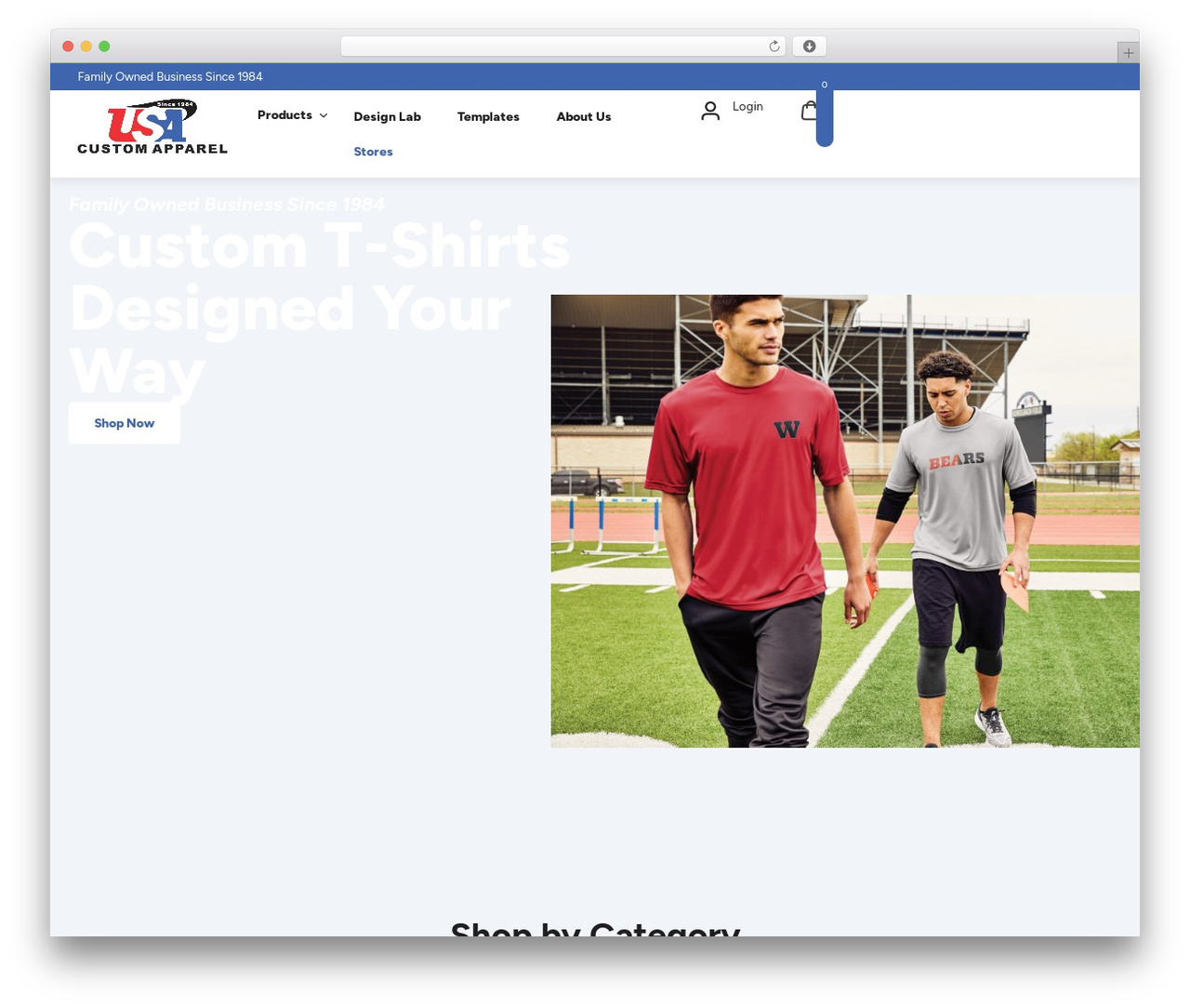Close the browser window with red button
Screen dimensions: 1190x1008
coord(68,46)
